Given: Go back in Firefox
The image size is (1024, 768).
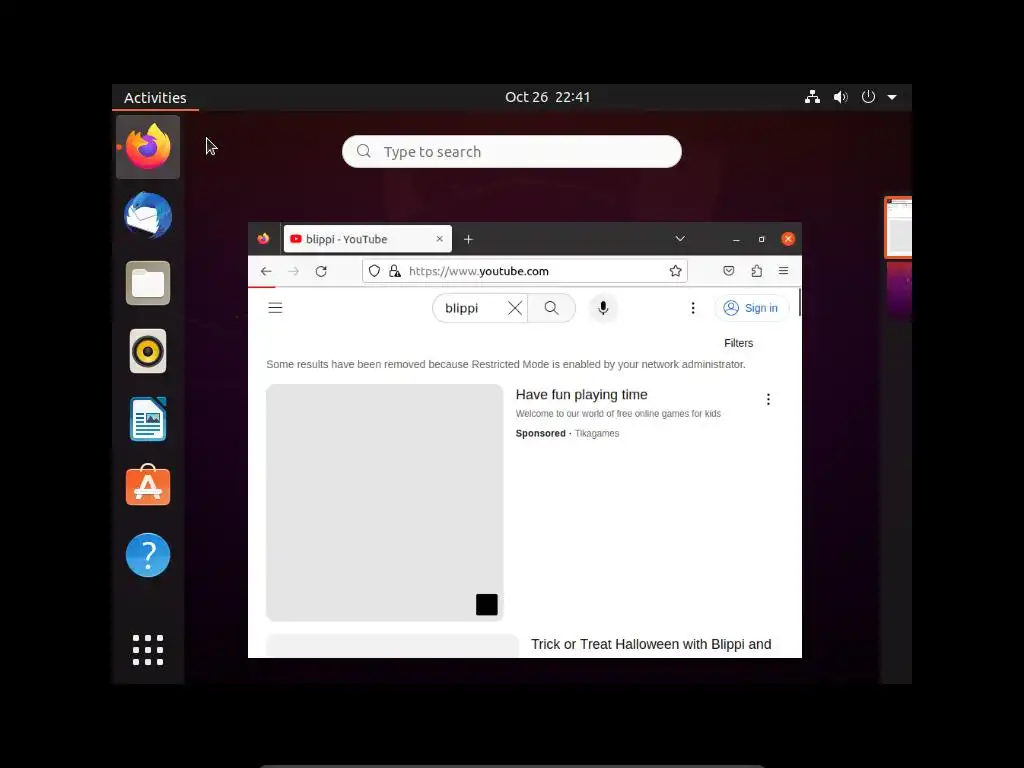Looking at the screenshot, I should [x=266, y=271].
